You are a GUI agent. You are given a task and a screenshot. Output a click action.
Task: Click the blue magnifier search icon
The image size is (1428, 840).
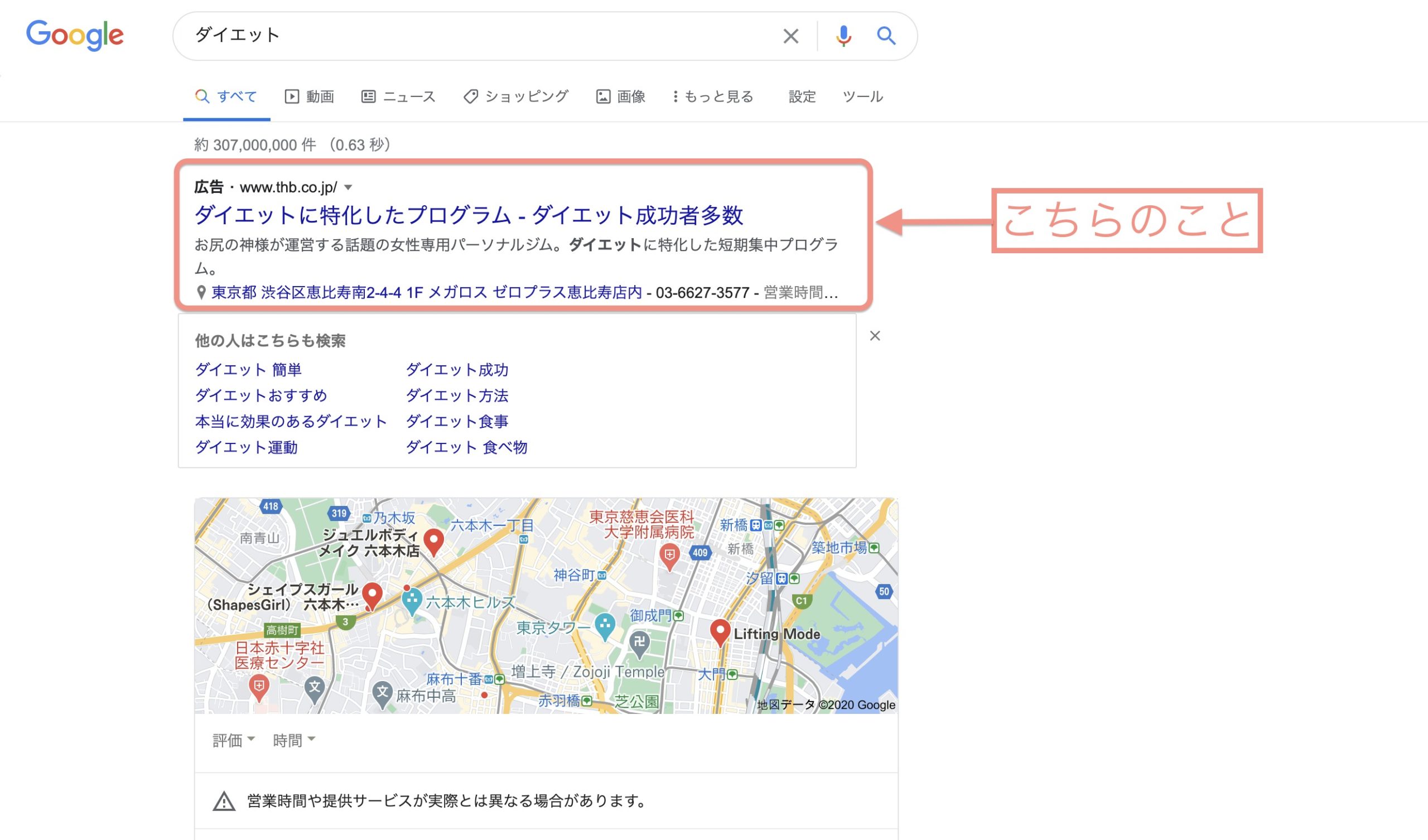point(886,36)
